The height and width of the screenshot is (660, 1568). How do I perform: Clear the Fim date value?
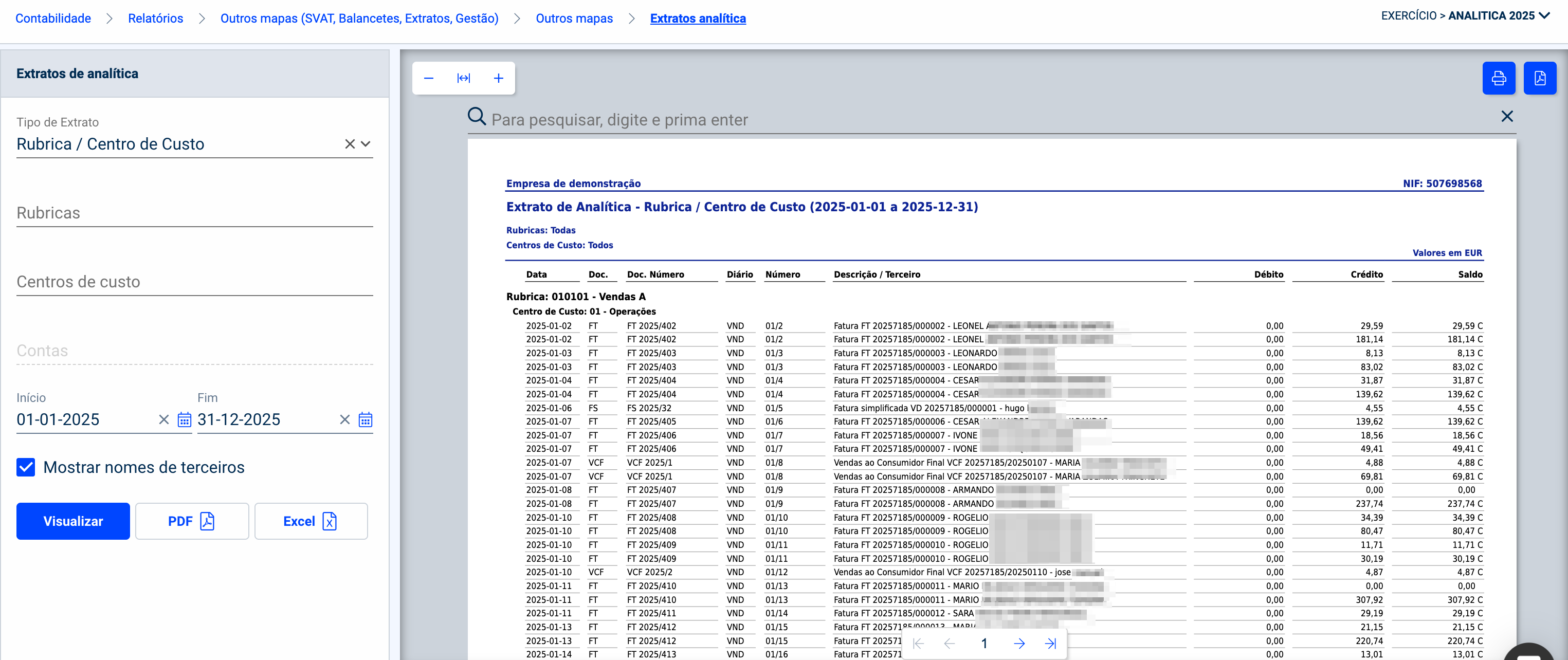coord(344,419)
